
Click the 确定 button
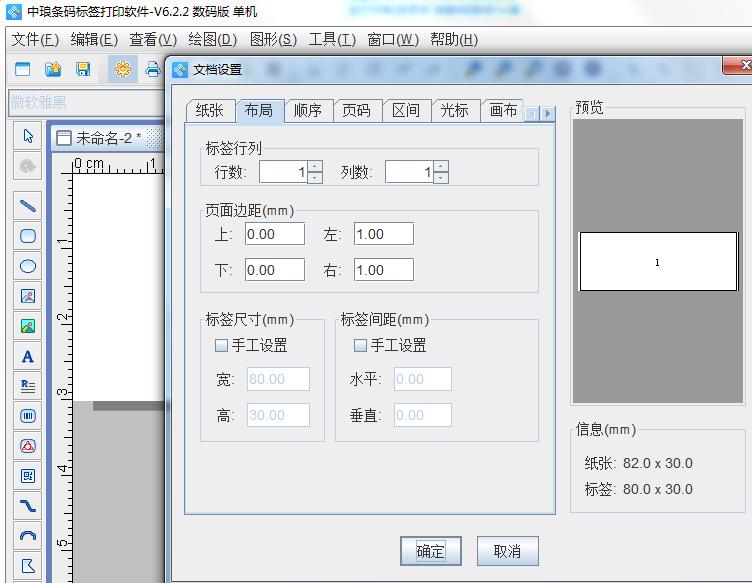tap(430, 551)
